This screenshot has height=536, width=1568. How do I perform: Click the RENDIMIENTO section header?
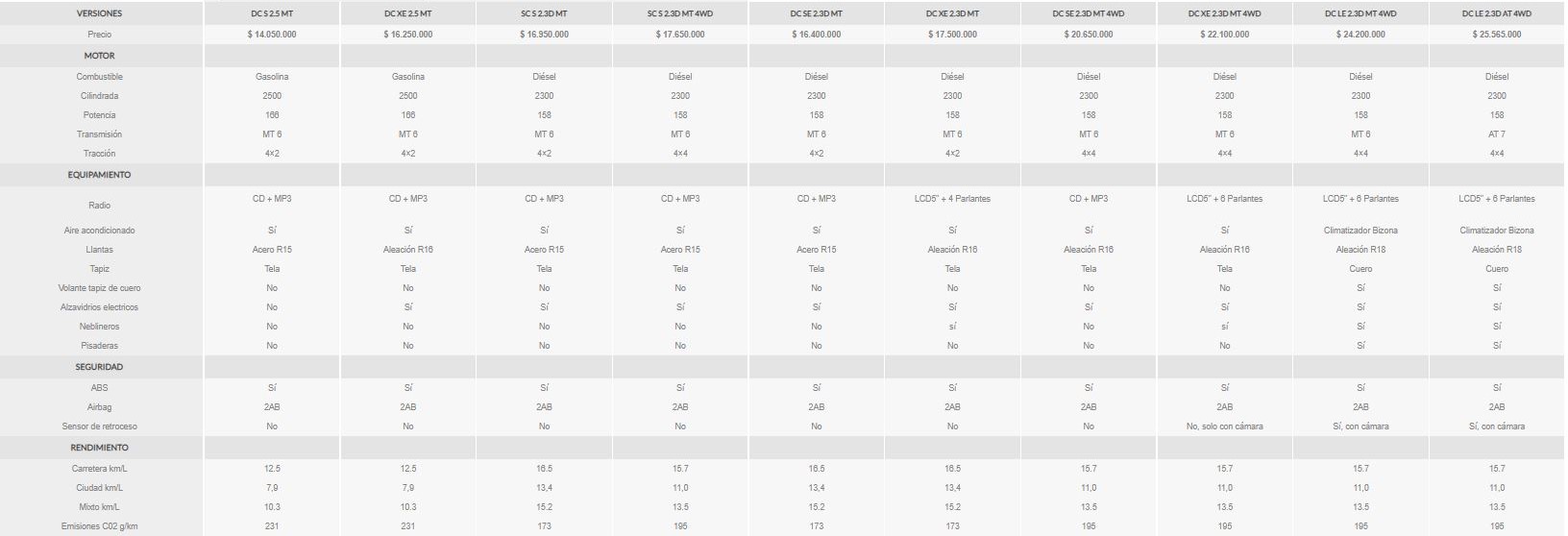tap(100, 448)
